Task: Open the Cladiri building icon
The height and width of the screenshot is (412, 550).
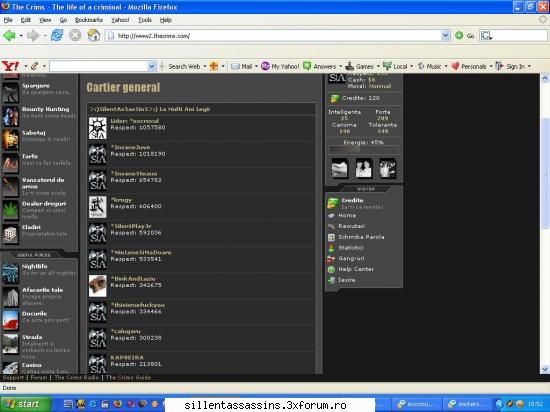Action: (10, 234)
